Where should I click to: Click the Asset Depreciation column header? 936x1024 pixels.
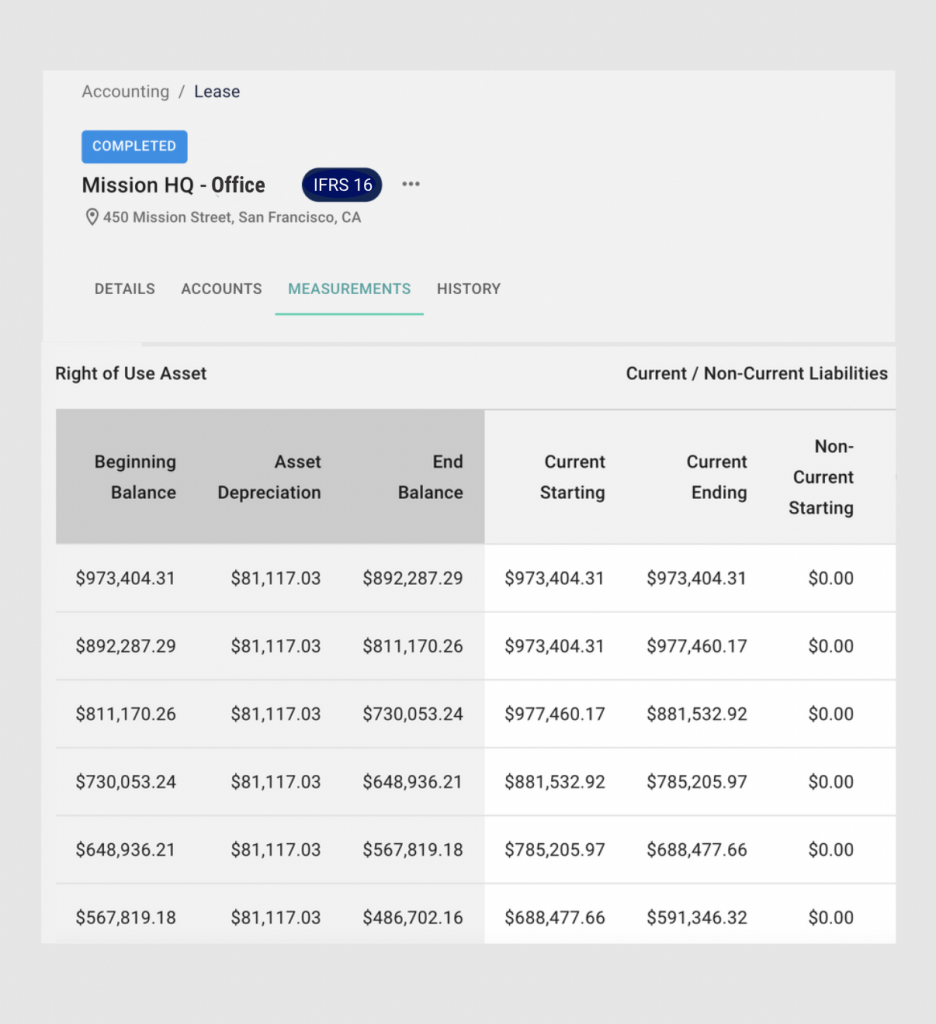click(x=269, y=477)
